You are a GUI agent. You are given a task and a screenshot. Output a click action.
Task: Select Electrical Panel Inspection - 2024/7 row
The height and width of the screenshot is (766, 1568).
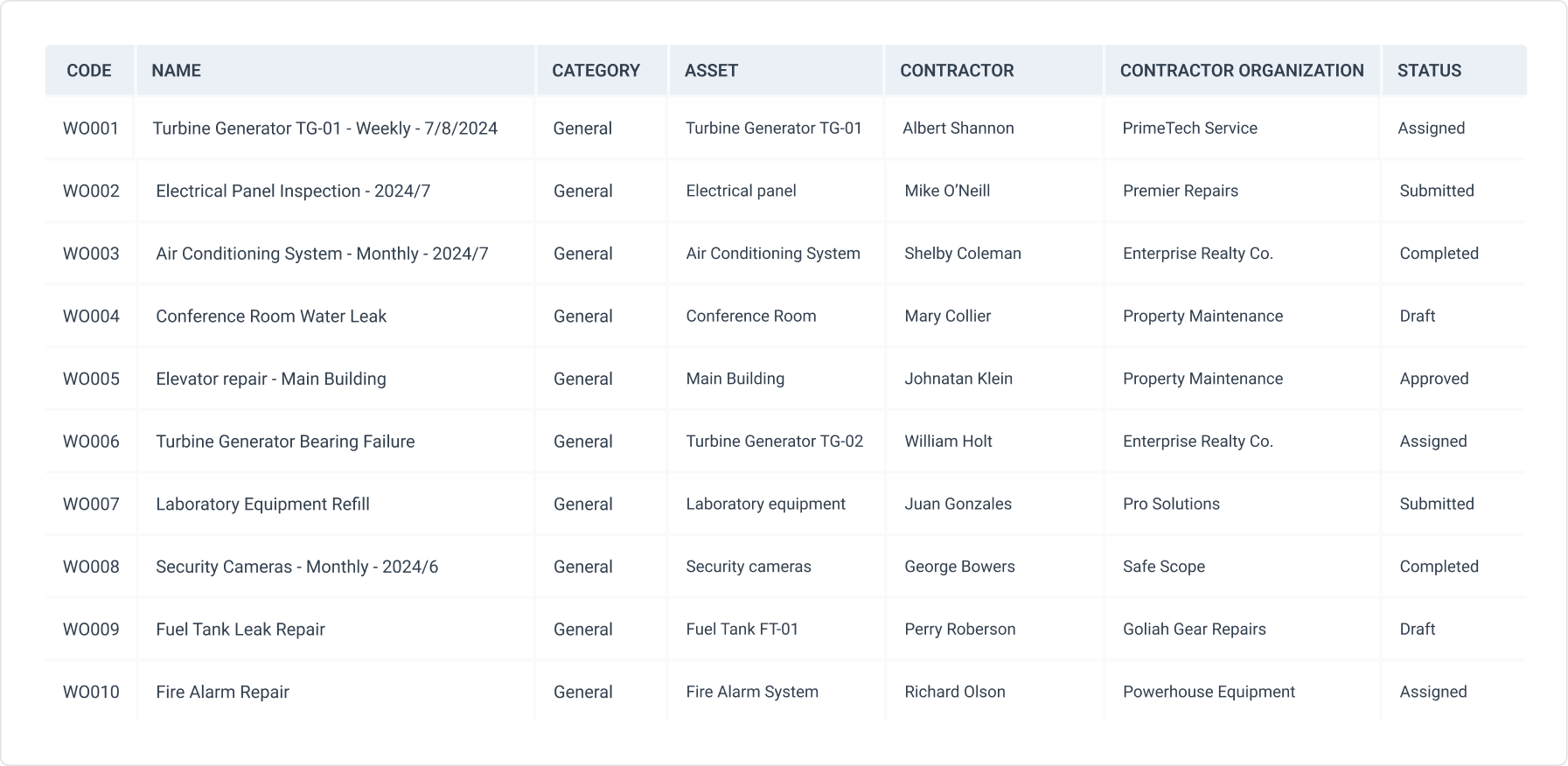click(293, 191)
